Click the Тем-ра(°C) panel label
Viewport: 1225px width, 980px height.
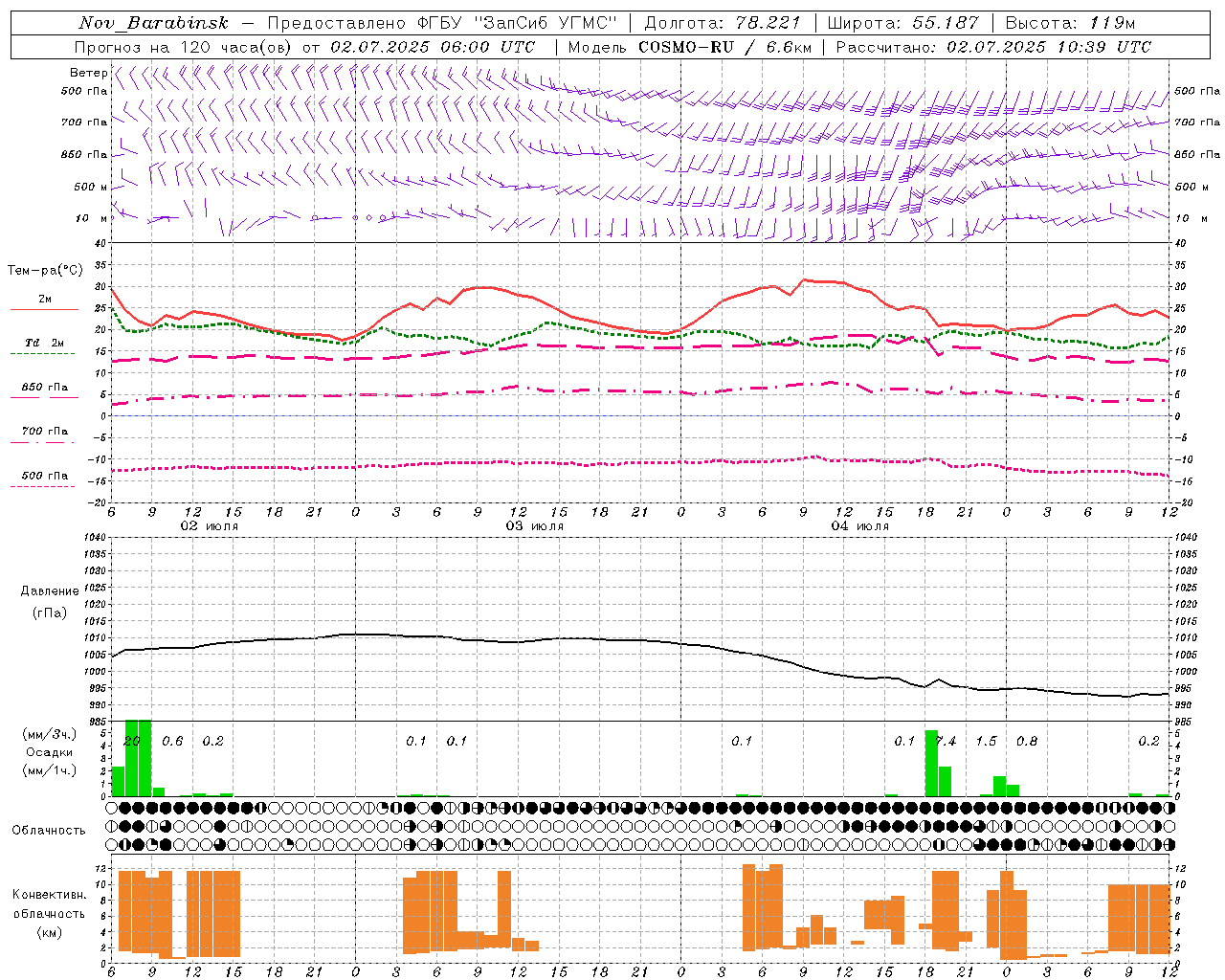45,271
